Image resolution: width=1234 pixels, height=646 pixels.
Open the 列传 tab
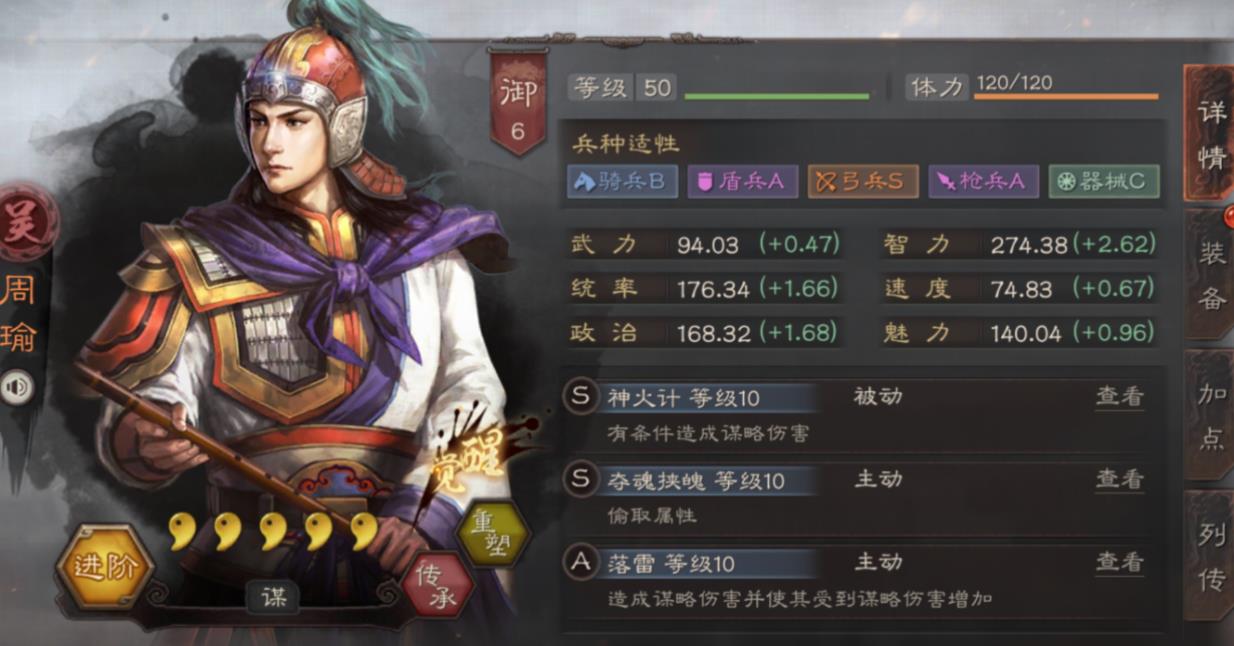point(1211,556)
